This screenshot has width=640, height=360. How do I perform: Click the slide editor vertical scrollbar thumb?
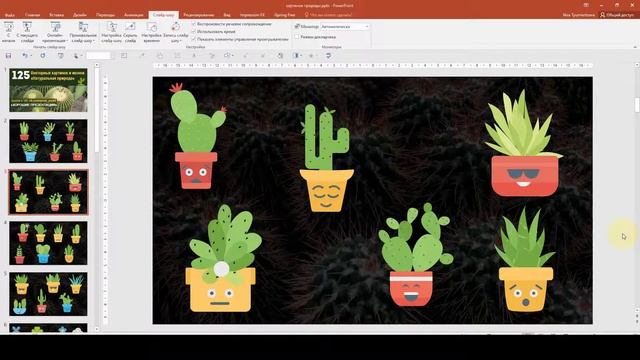pyautogui.click(x=637, y=104)
